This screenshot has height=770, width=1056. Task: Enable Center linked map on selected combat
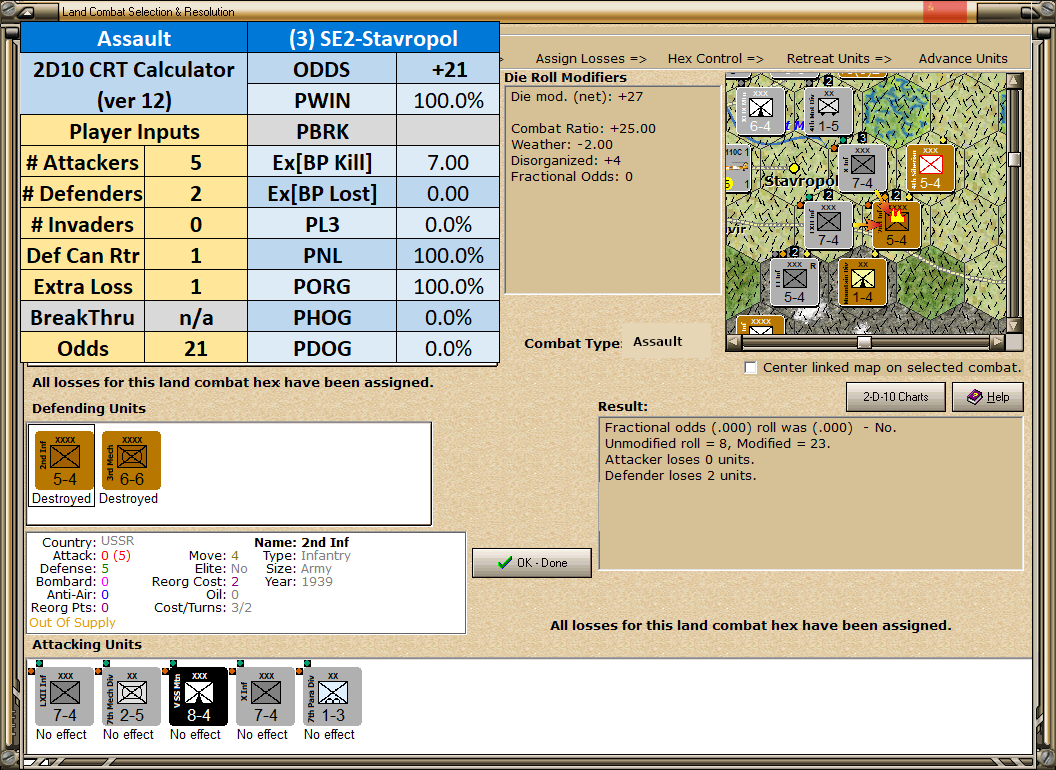pos(750,368)
